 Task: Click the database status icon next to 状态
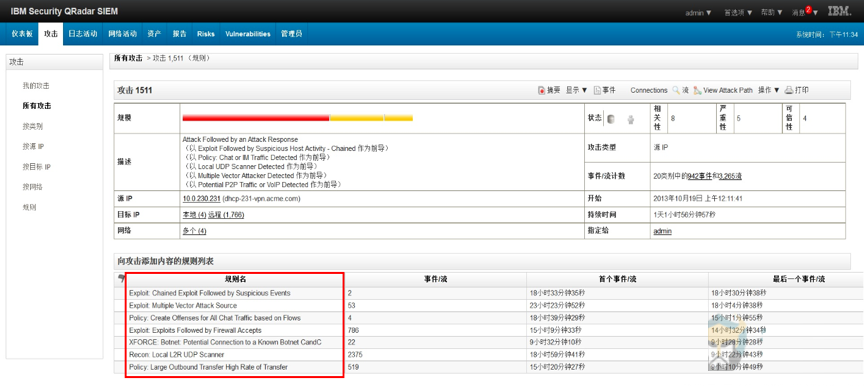pos(611,119)
